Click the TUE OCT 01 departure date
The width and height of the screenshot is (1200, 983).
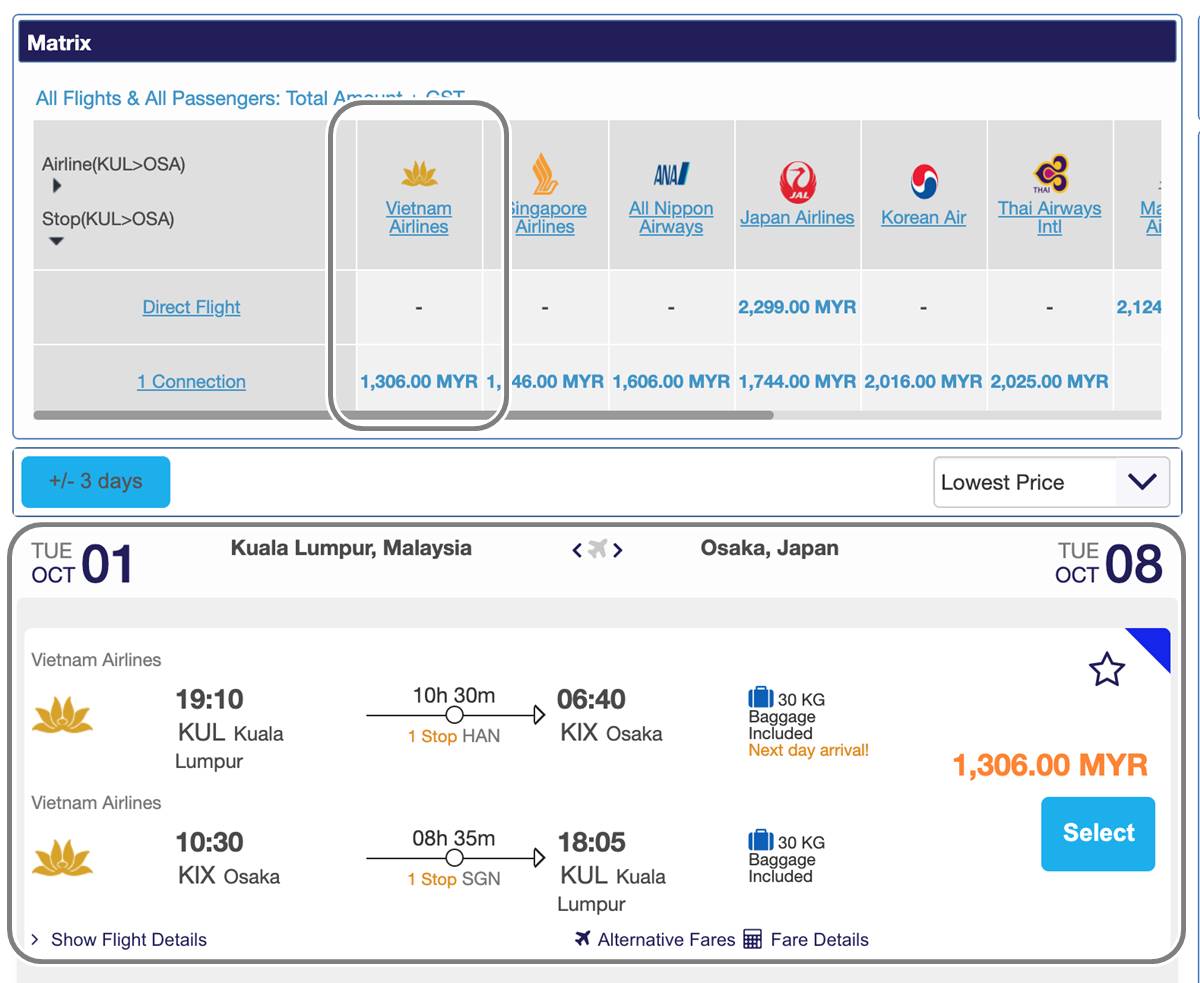click(82, 563)
